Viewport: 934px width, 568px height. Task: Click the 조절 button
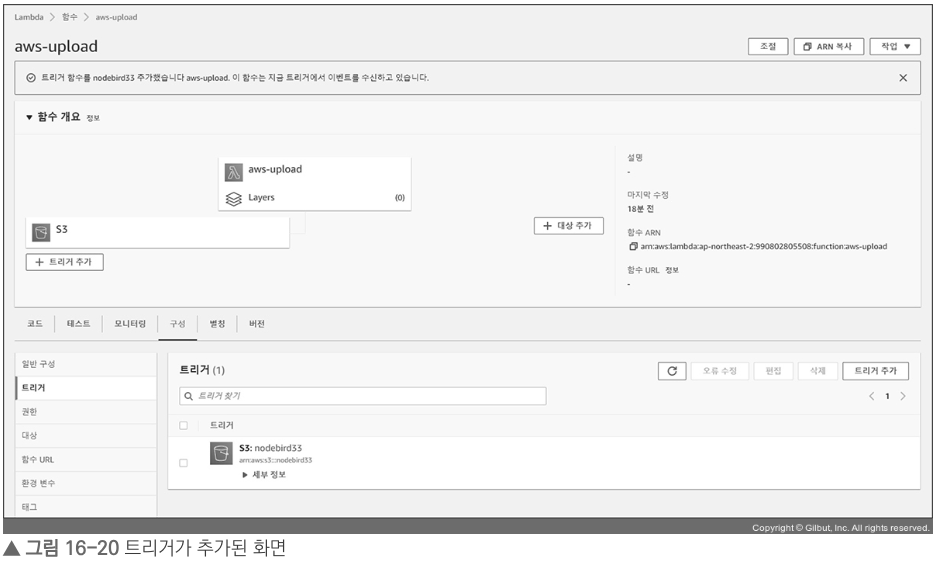coord(768,46)
